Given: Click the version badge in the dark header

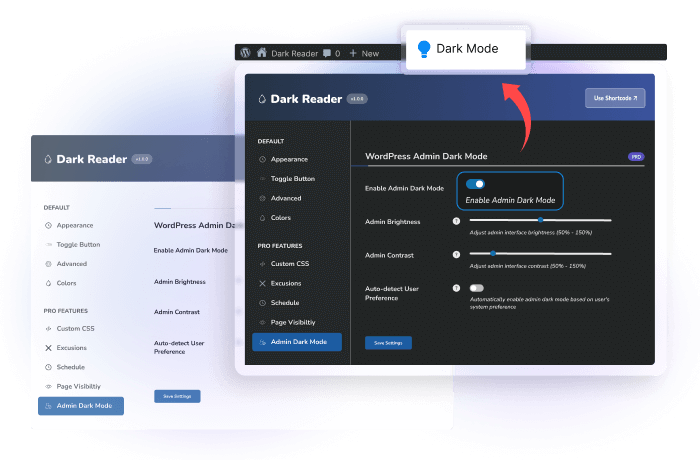Looking at the screenshot, I should click(357, 99).
